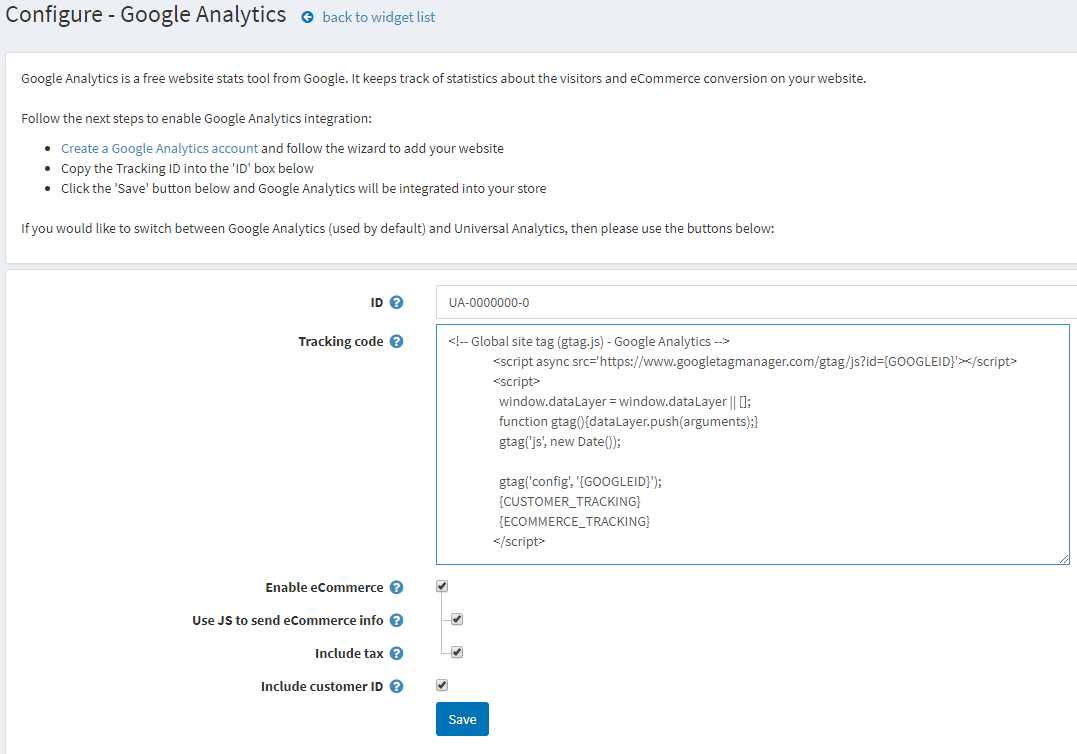1077x754 pixels.
Task: Open the Create a Google Analytics account link
Action: [x=158, y=147]
